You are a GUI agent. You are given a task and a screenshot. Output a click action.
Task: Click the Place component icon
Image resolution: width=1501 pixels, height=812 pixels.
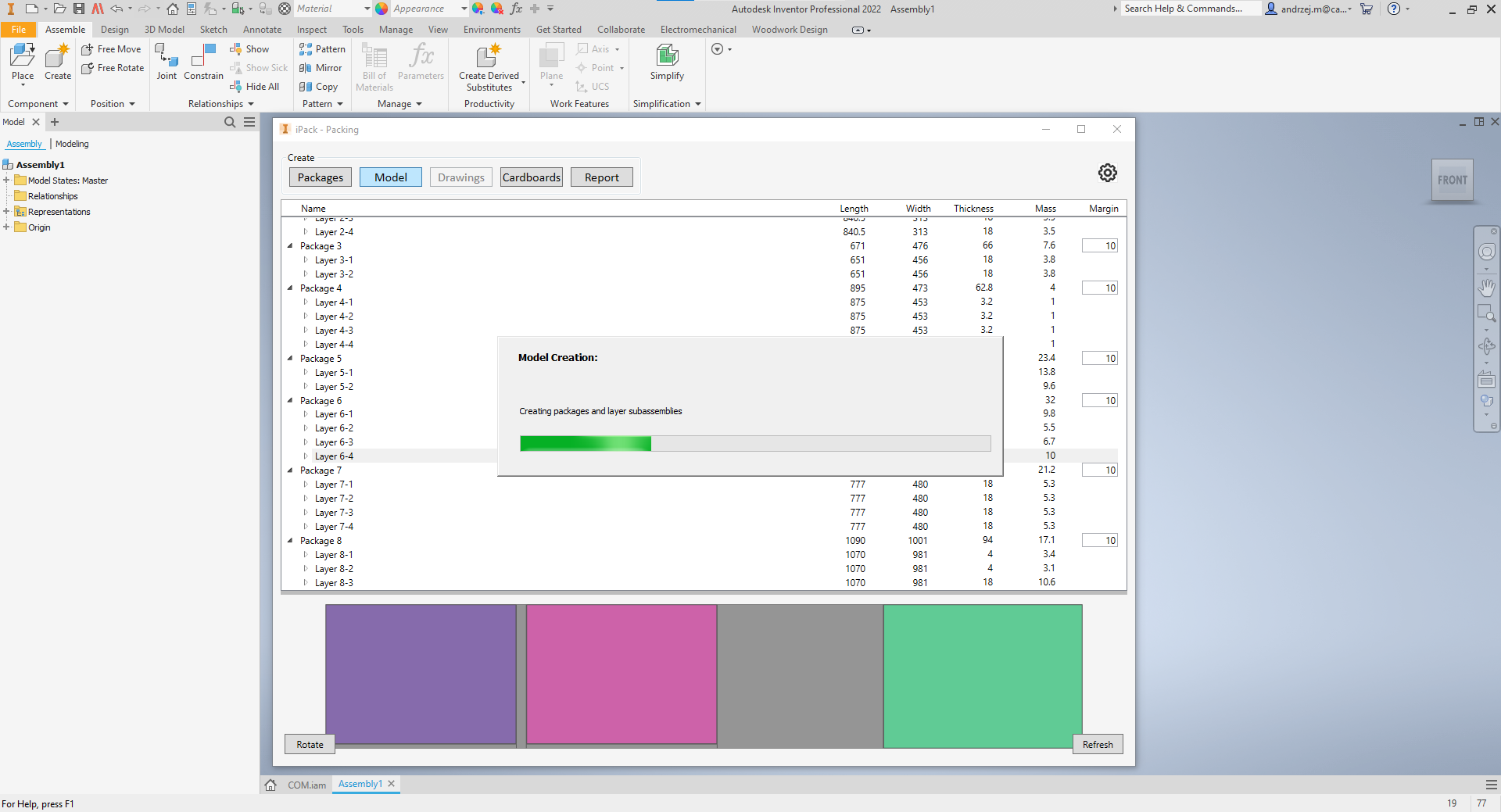coord(23,57)
